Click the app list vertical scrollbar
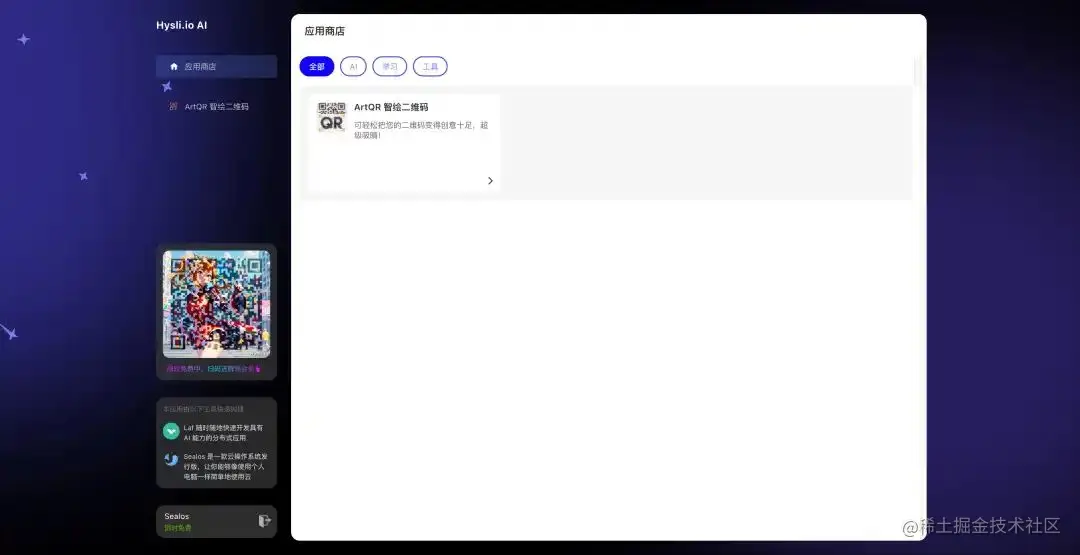Image resolution: width=1080 pixels, height=555 pixels. pyautogui.click(x=918, y=72)
